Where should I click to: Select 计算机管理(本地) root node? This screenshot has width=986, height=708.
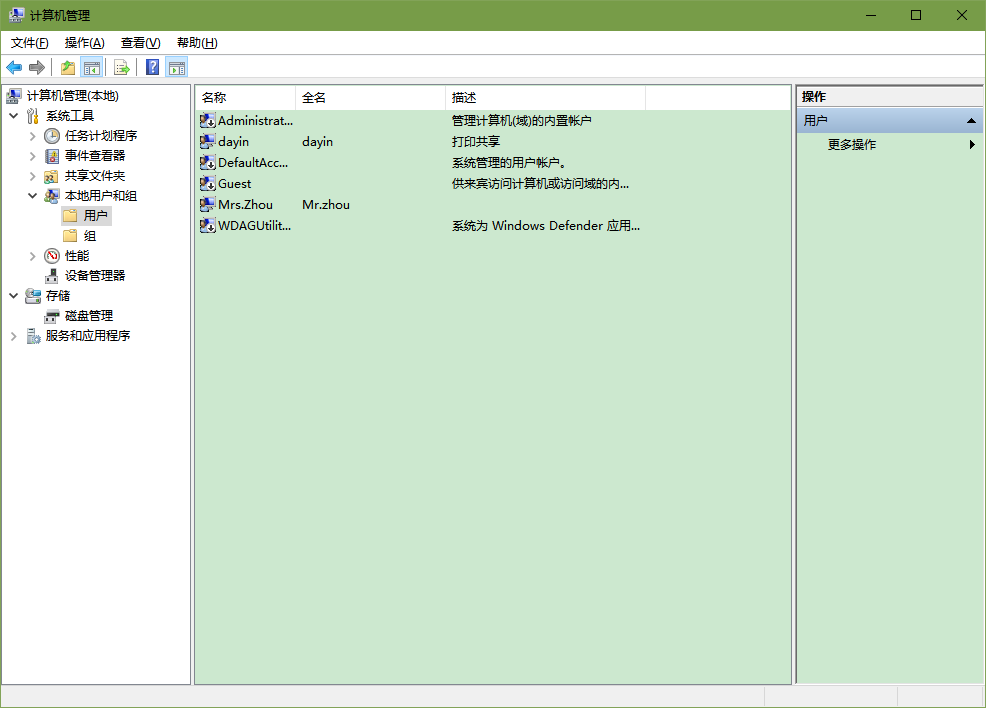click(72, 96)
